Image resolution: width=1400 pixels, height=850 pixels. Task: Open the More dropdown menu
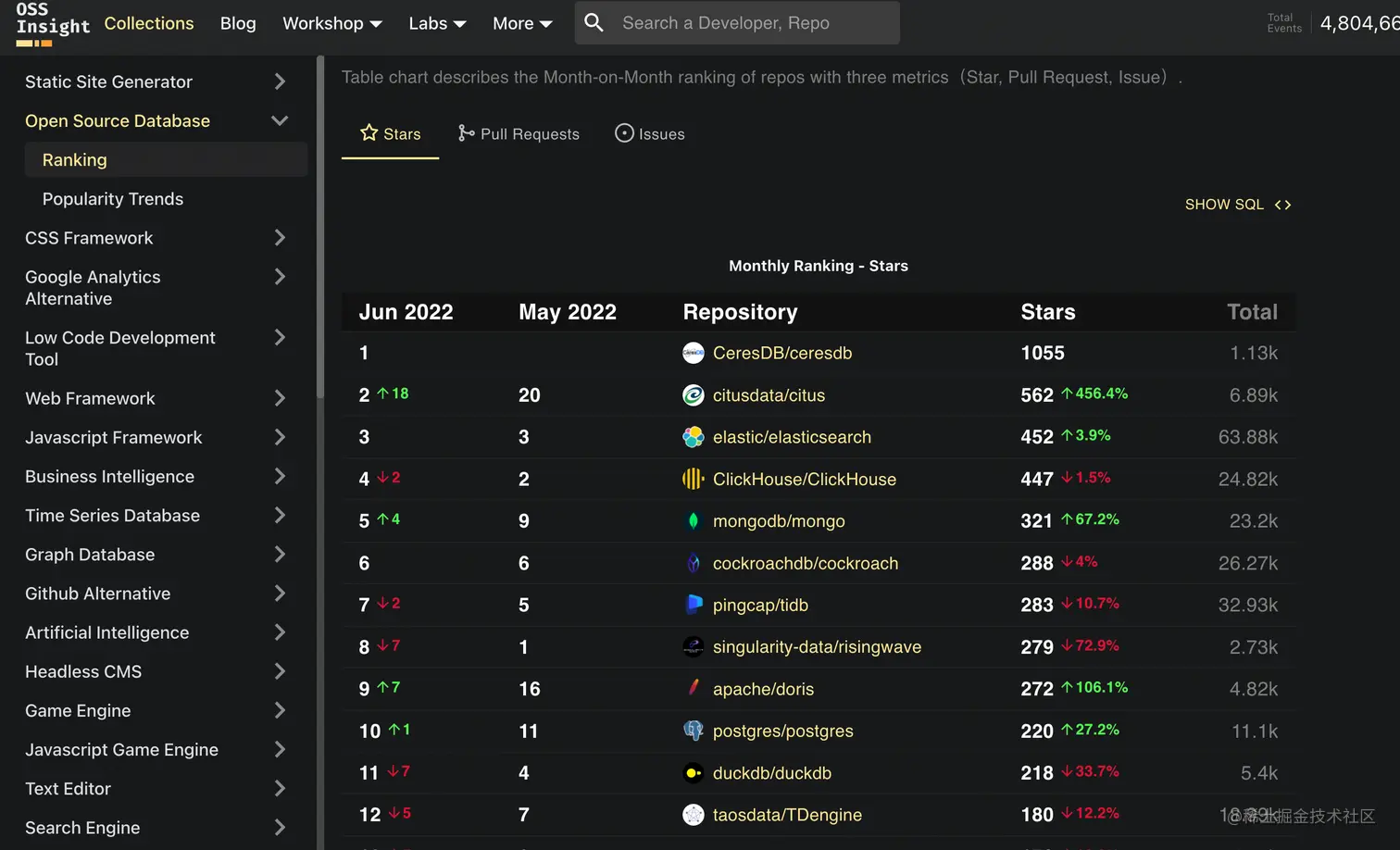coord(522,23)
